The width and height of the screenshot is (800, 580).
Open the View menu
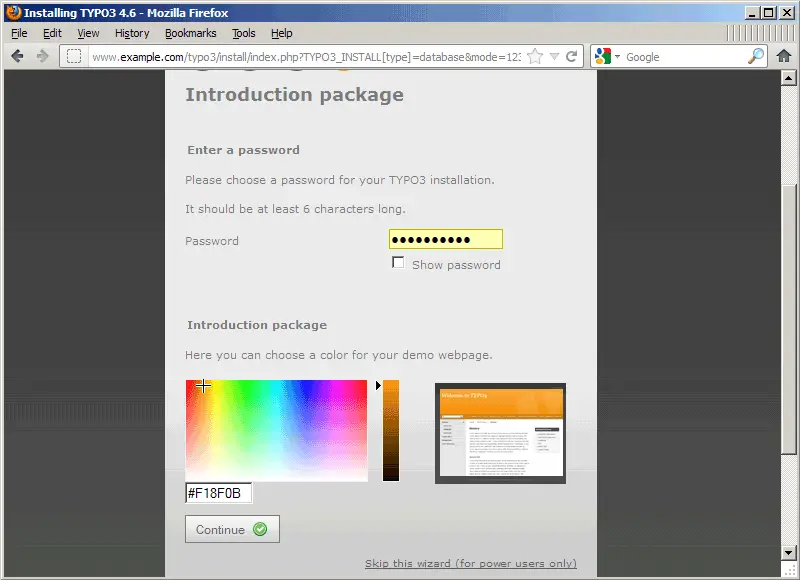pyautogui.click(x=88, y=33)
